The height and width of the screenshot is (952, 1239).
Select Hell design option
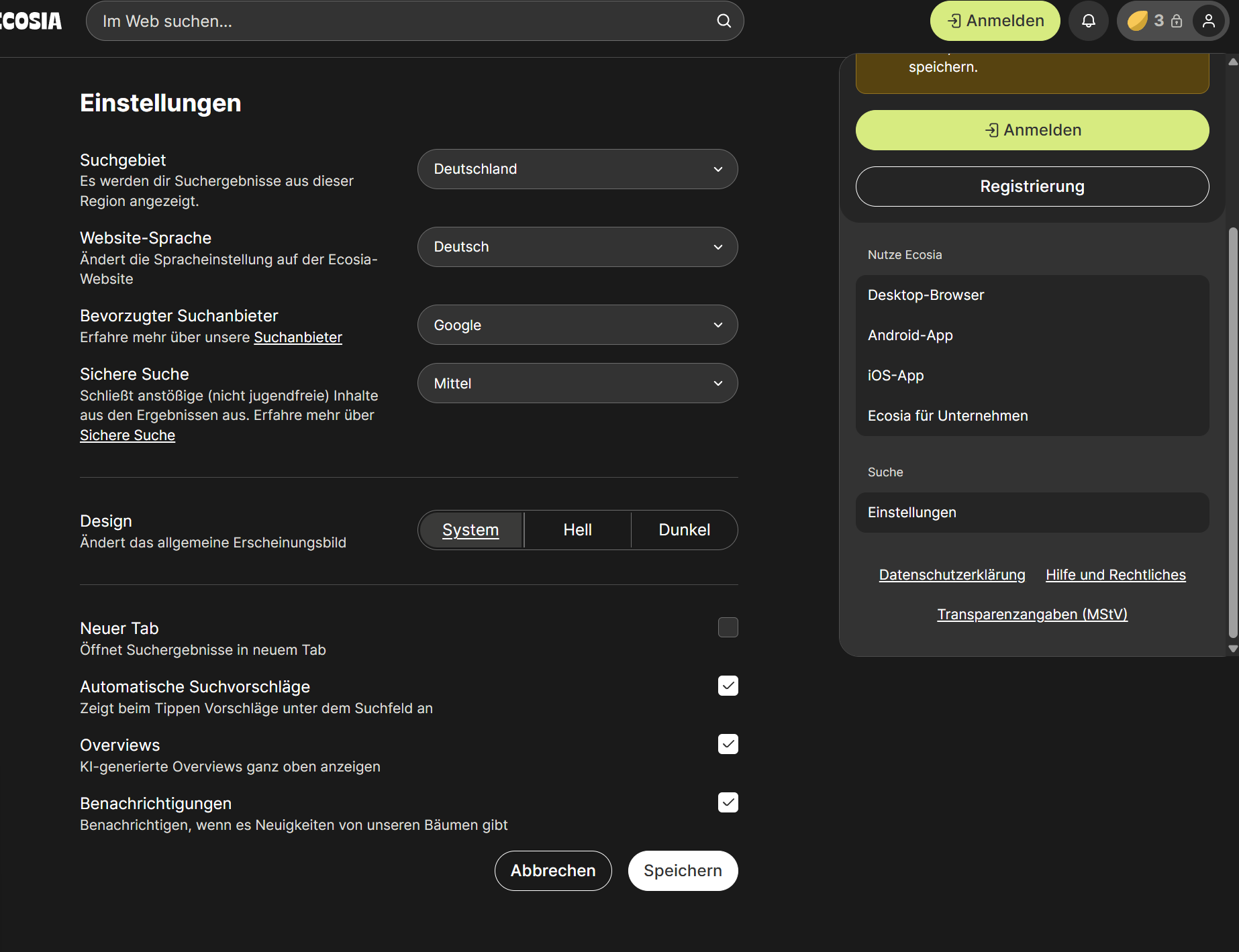577,530
